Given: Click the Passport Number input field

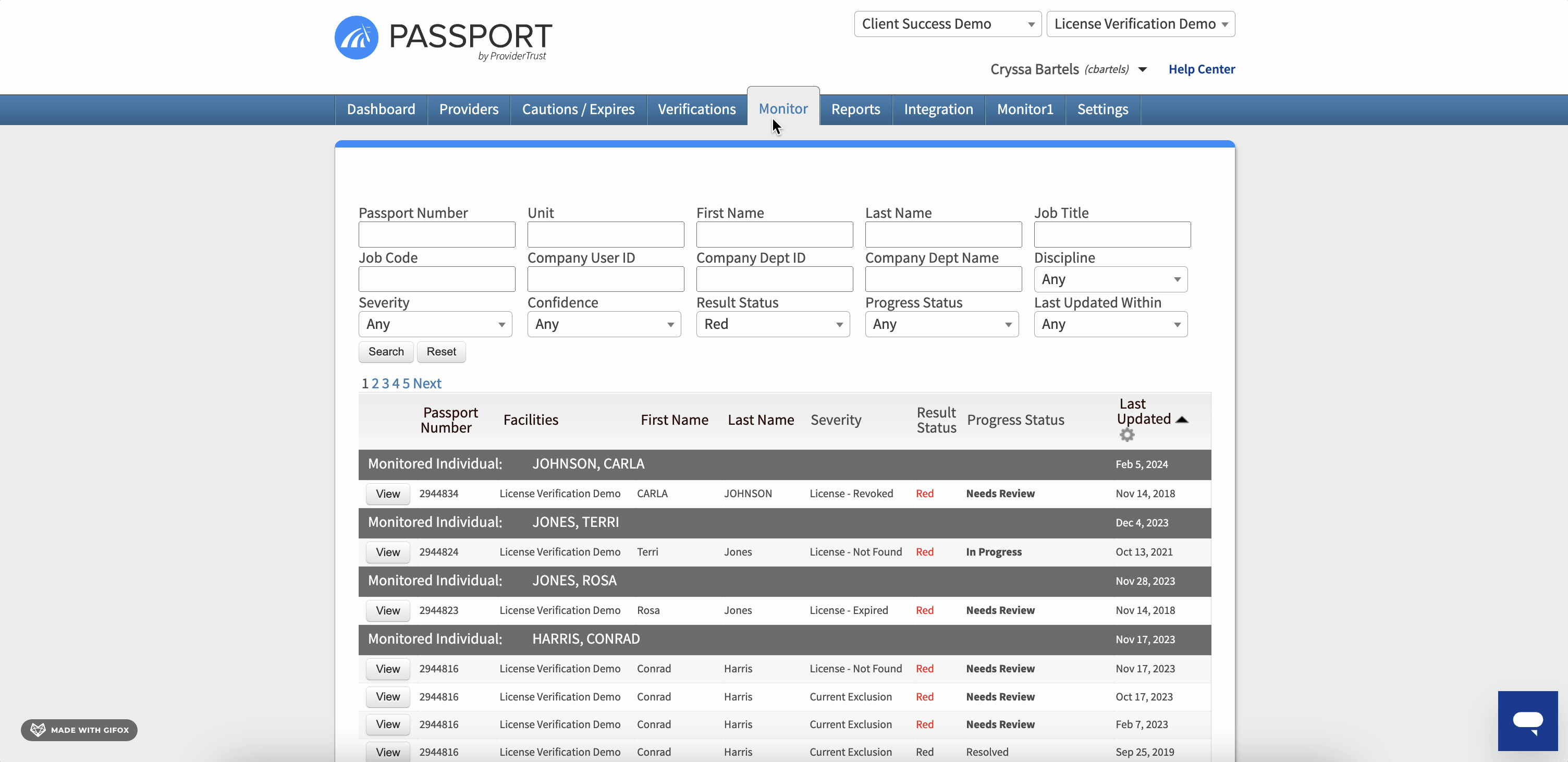Looking at the screenshot, I should coord(436,235).
